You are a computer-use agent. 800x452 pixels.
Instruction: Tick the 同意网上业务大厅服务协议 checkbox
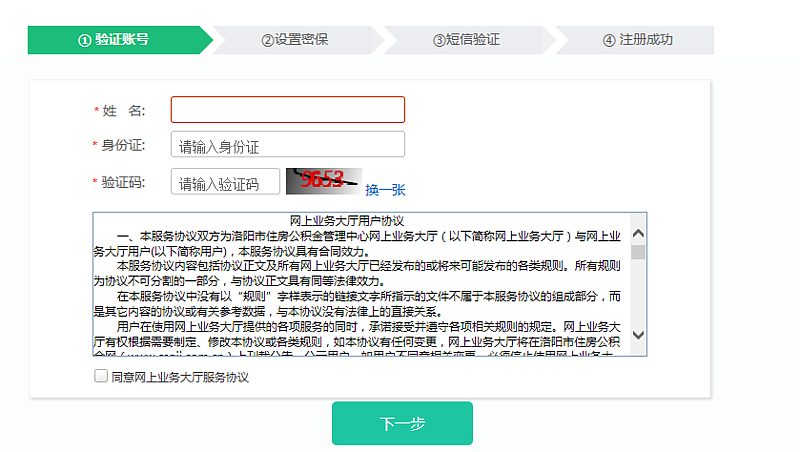100,376
